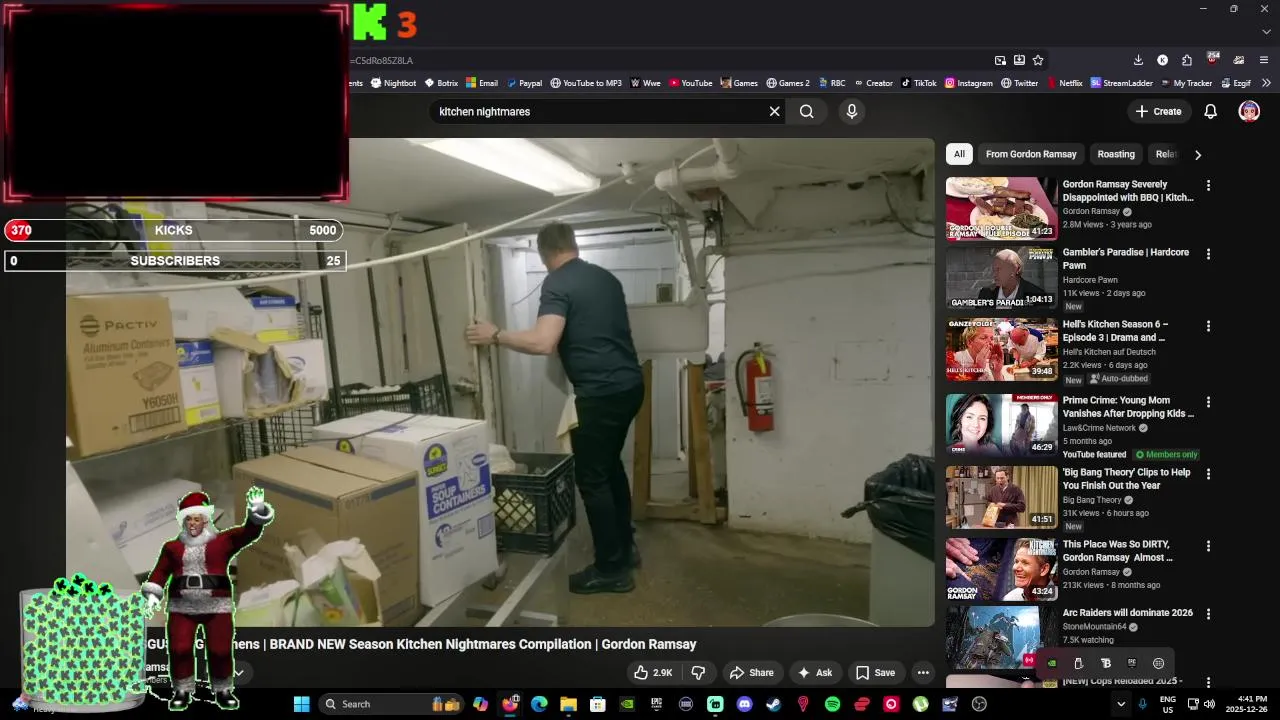Open NVIDIA app from the taskbar
Screen dimensions: 1280x720
(627, 704)
